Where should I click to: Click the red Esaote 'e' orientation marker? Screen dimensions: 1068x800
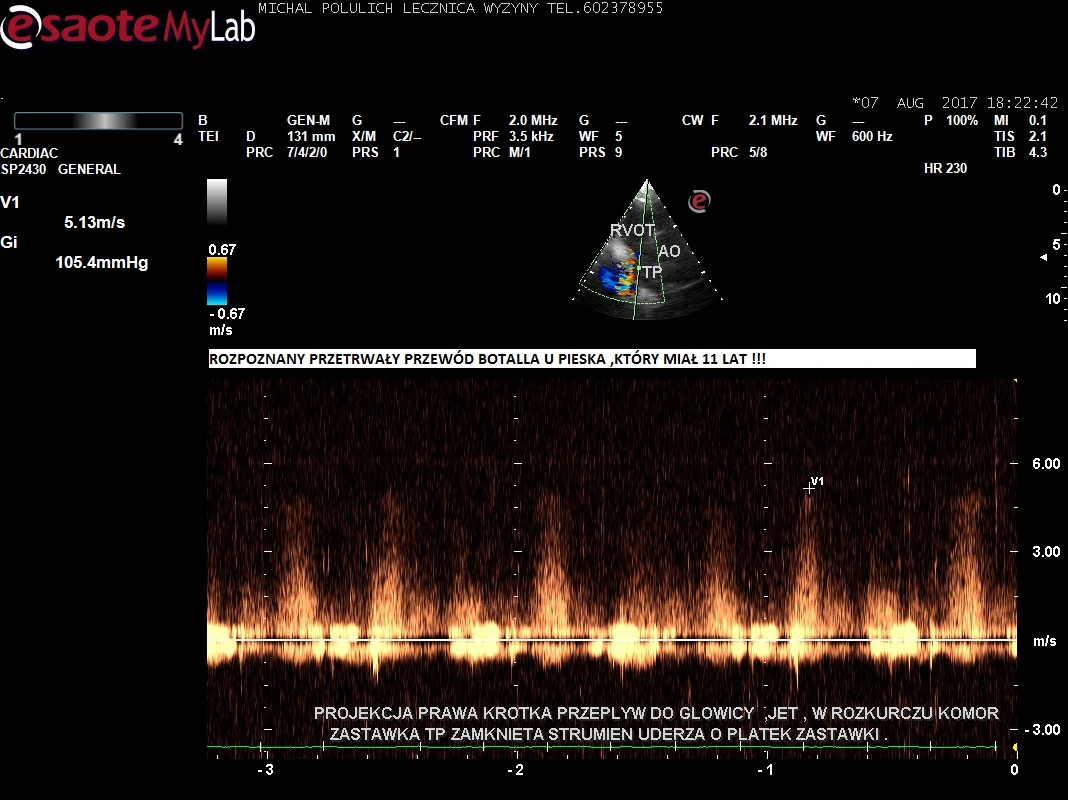[x=699, y=202]
